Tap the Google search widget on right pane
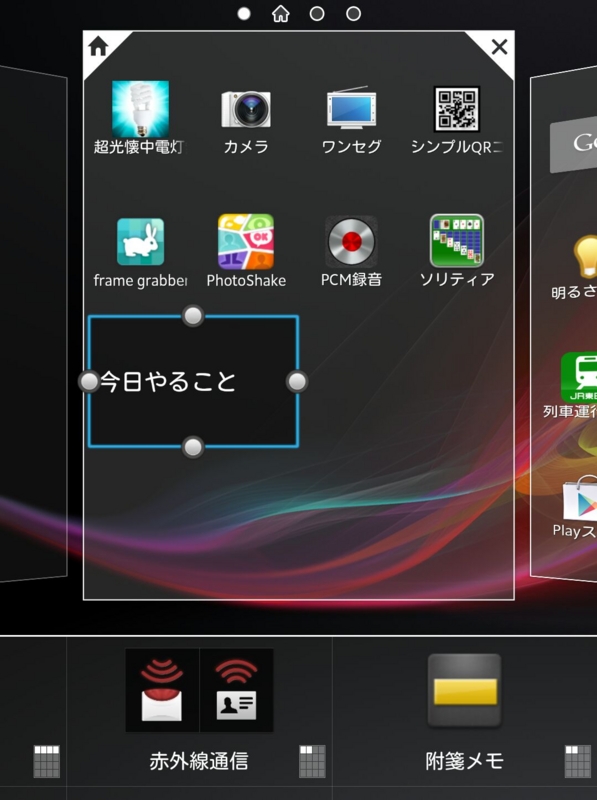This screenshot has height=800, width=597. (x=573, y=145)
